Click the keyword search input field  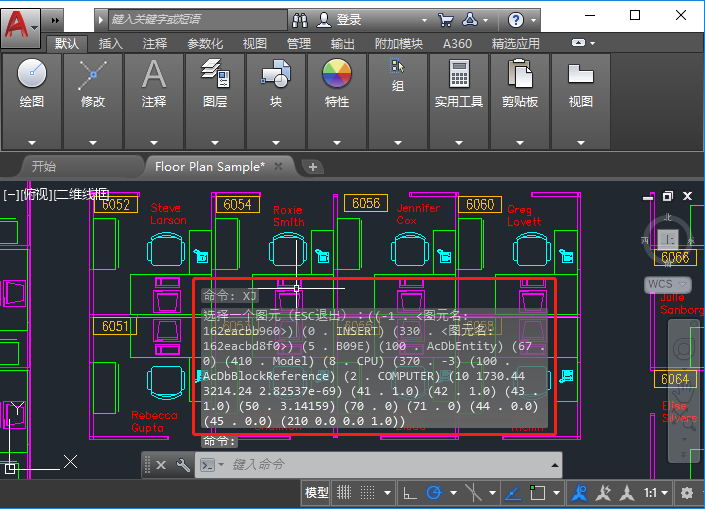pos(197,19)
